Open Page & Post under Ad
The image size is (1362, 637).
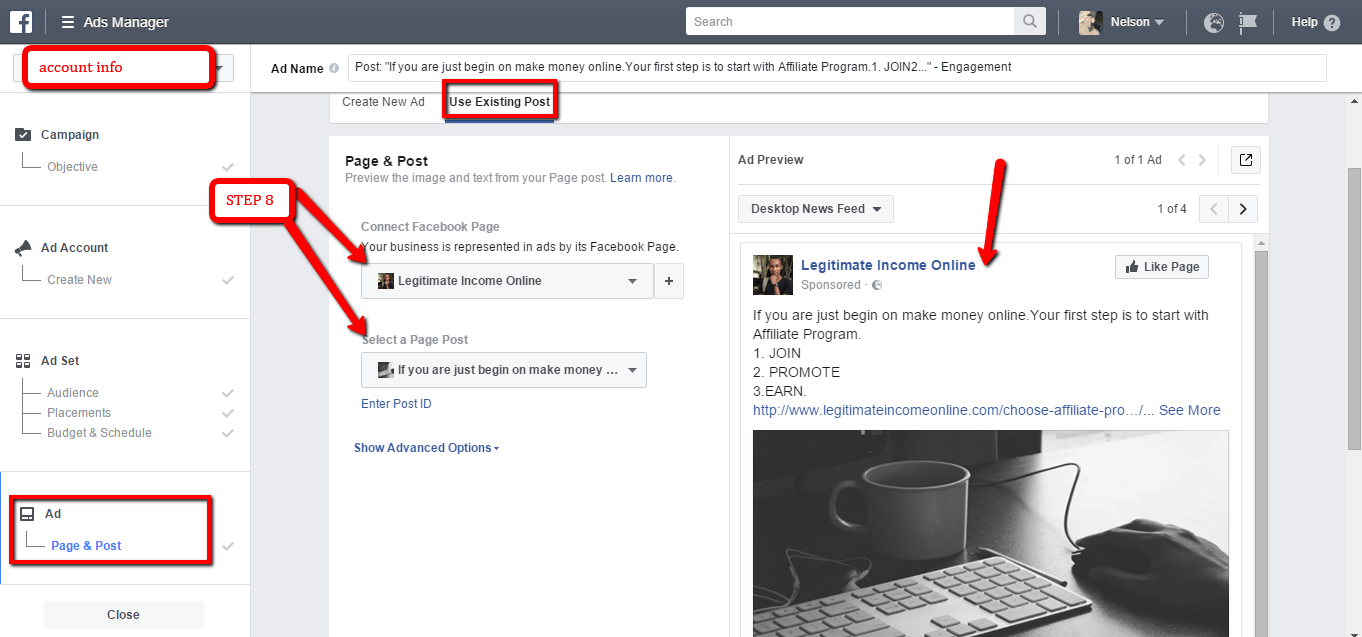pyautogui.click(x=86, y=546)
